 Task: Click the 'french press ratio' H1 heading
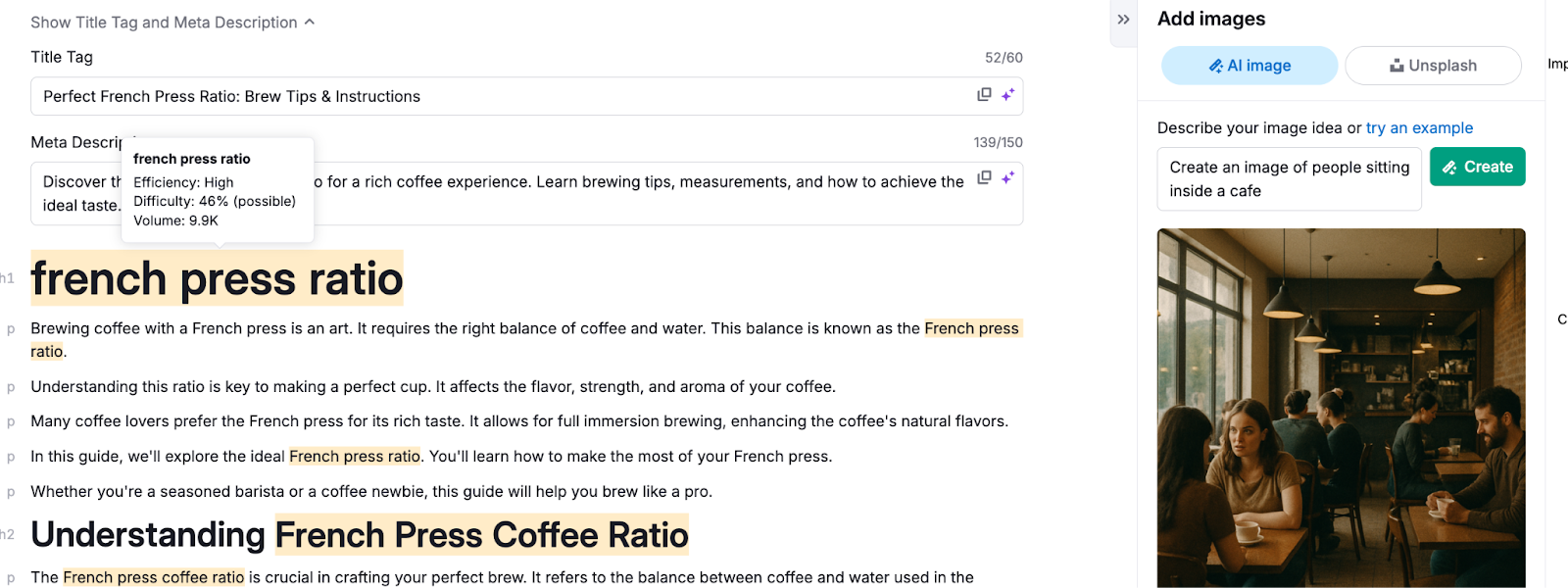[217, 278]
